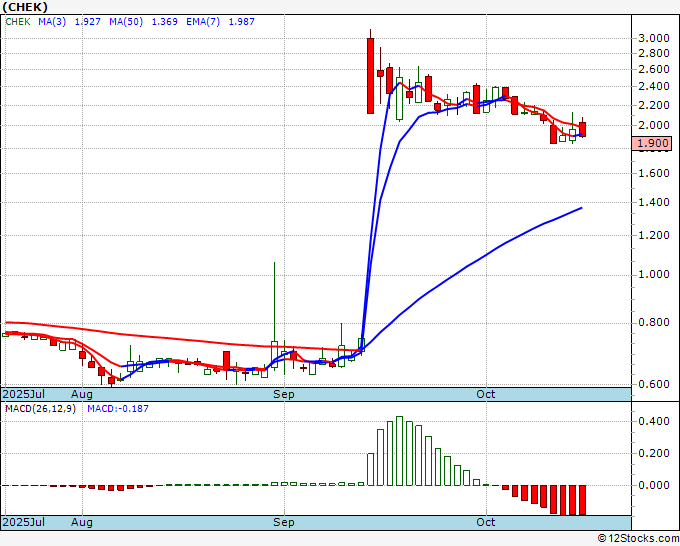Click 2025Jul on price chart date axis
This screenshot has width=680, height=546.
tap(24, 394)
